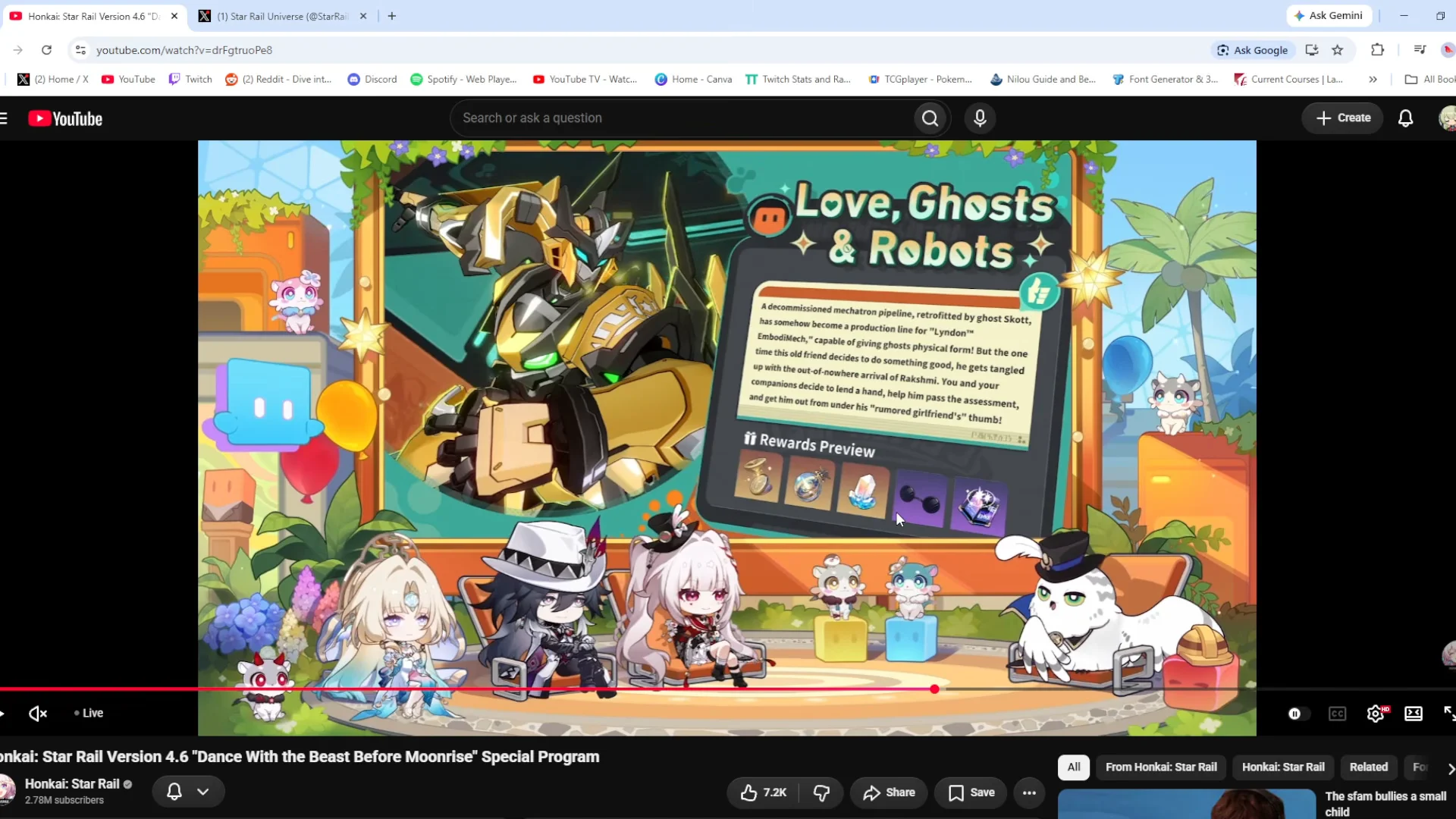Screen dimensions: 1456x819
Task: Click the browser address bar URL
Action: point(184,50)
